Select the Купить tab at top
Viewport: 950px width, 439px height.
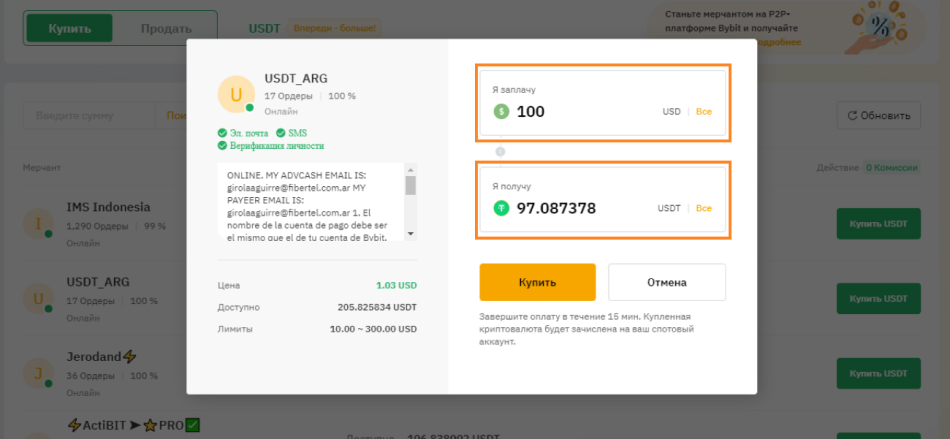pyautogui.click(x=70, y=28)
